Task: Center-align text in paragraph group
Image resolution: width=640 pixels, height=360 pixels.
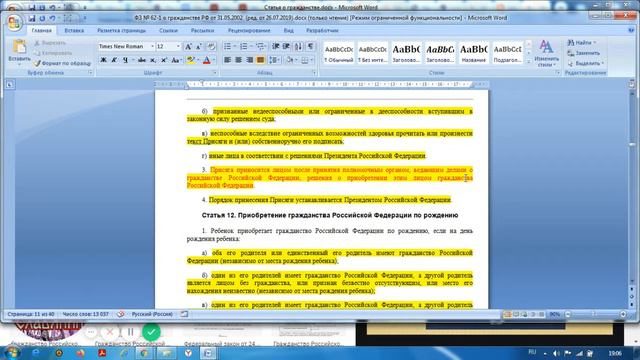Action: (238, 60)
